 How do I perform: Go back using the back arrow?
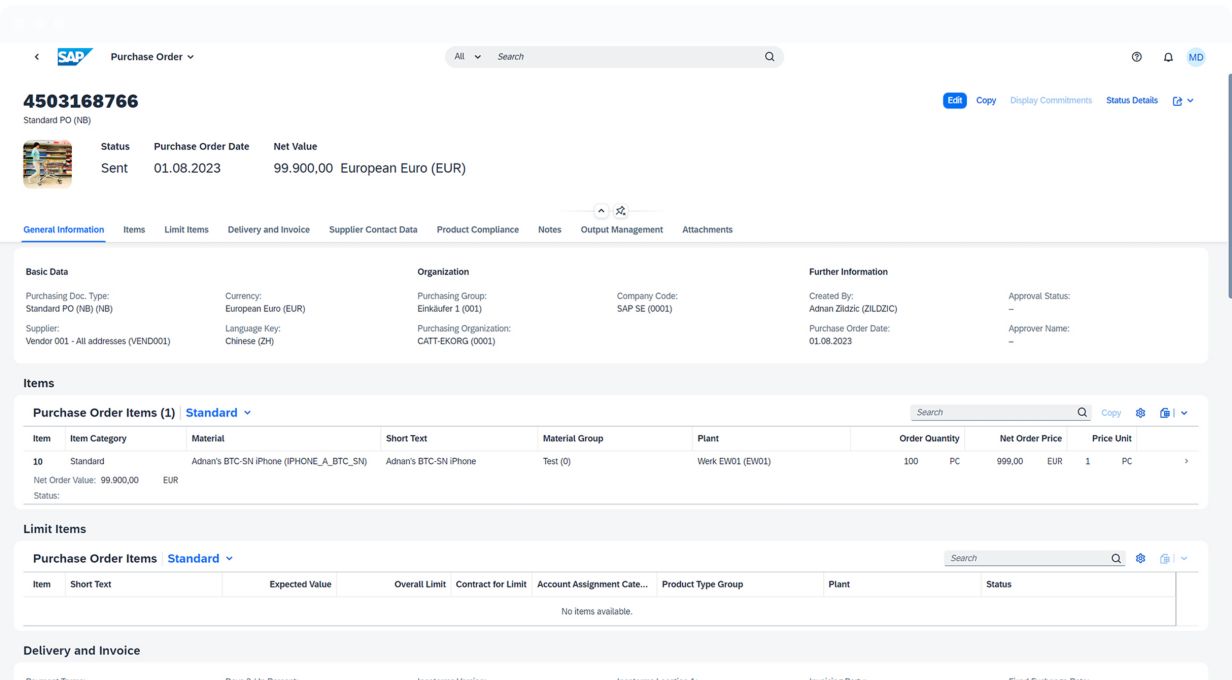click(37, 57)
